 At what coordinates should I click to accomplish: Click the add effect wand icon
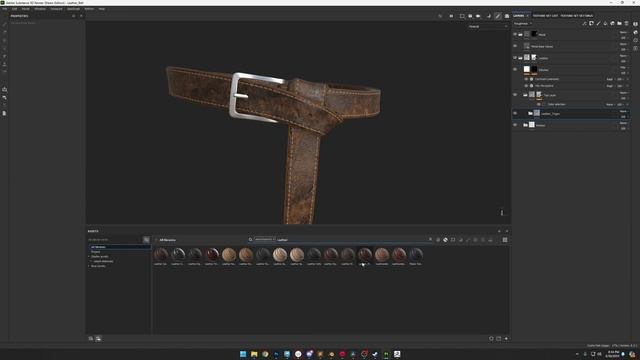(x=584, y=24)
